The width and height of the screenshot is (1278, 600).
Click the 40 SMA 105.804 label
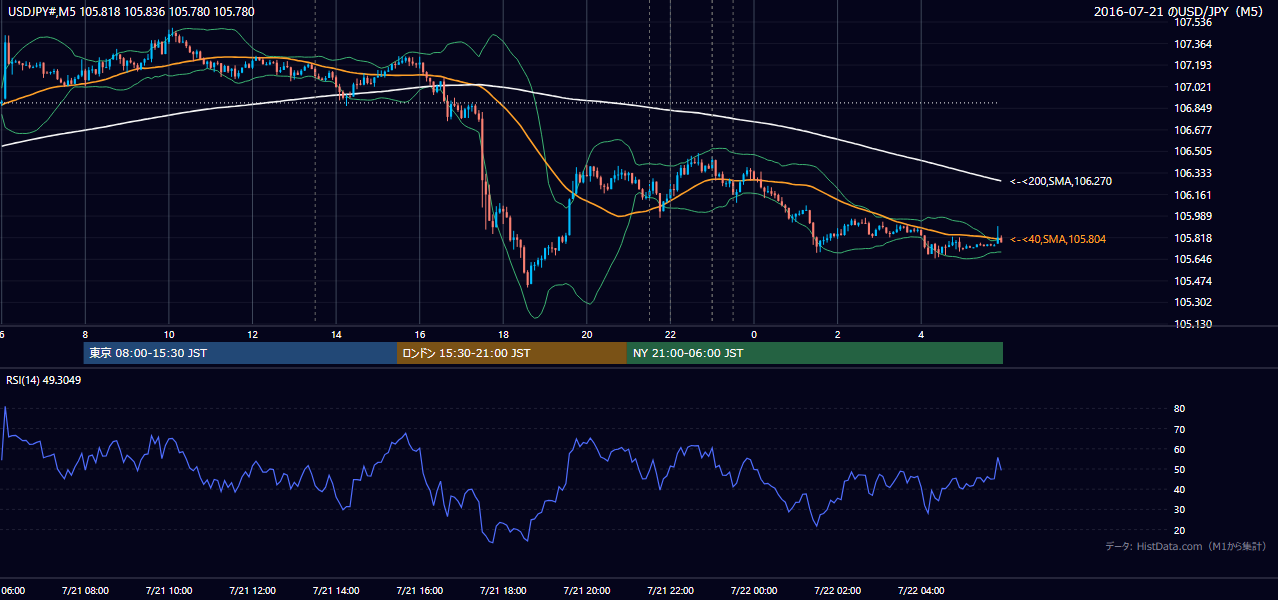(x=1058, y=239)
